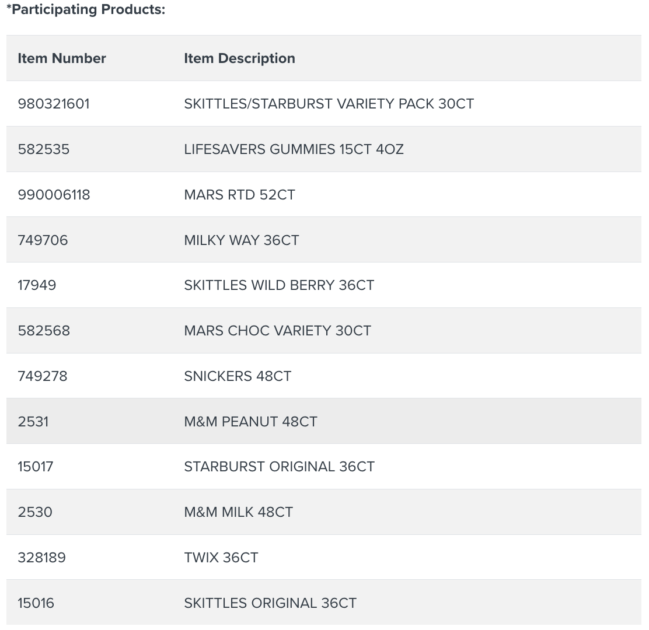Click item number 582568
This screenshot has height=630, width=649.
click(x=44, y=331)
